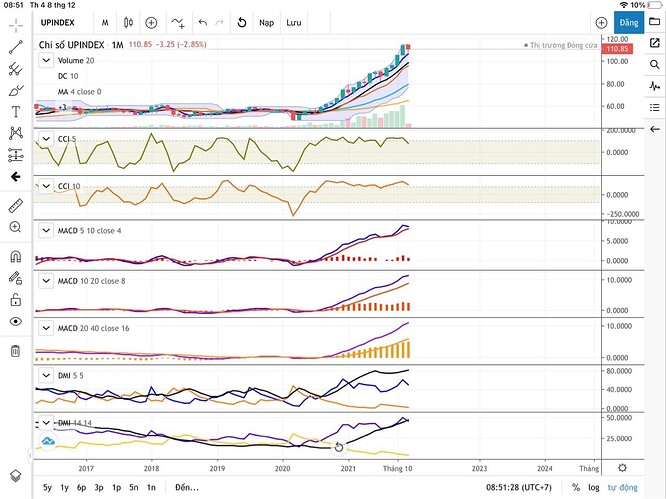
Task: Toggle lock all drawings
Action: [15, 300]
